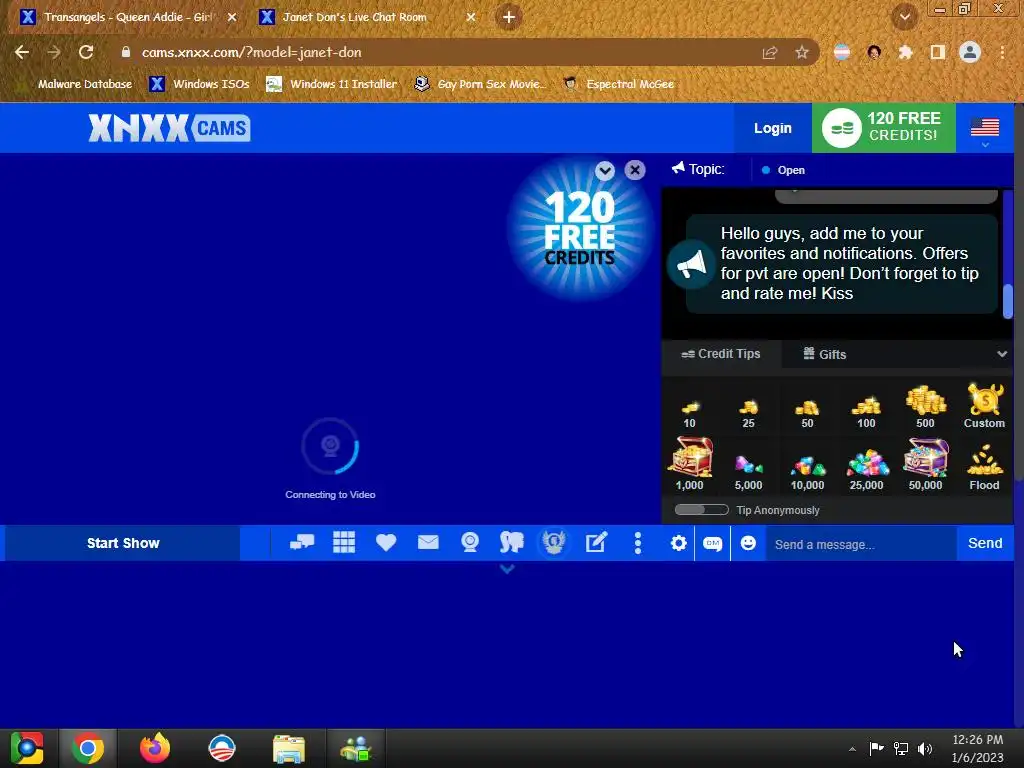1024x768 pixels.
Task: Switch to the Transangels browser tab
Action: [127, 17]
